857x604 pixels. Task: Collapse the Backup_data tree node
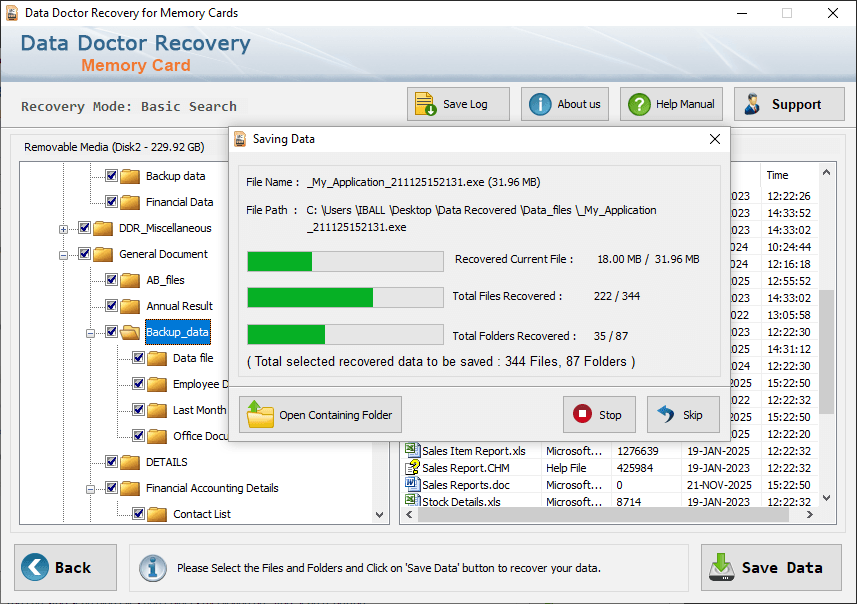90,333
